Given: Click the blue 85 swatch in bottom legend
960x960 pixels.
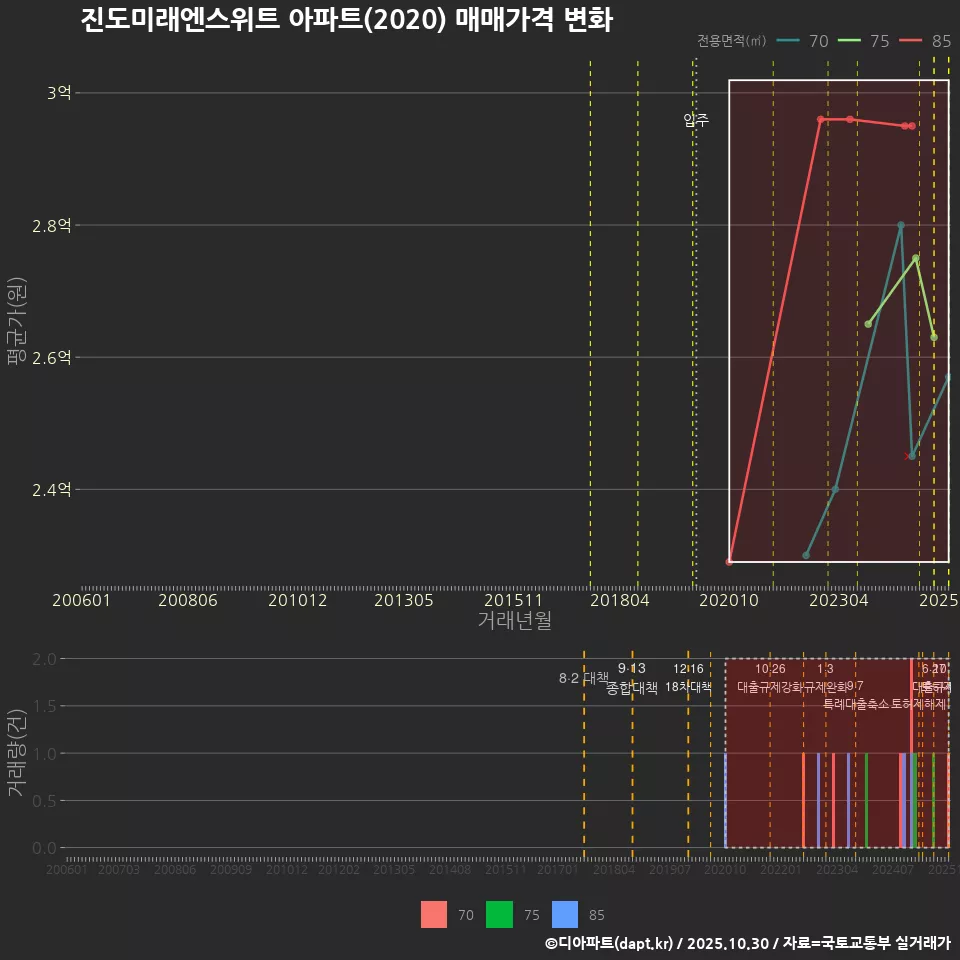Looking at the screenshot, I should 566,915.
